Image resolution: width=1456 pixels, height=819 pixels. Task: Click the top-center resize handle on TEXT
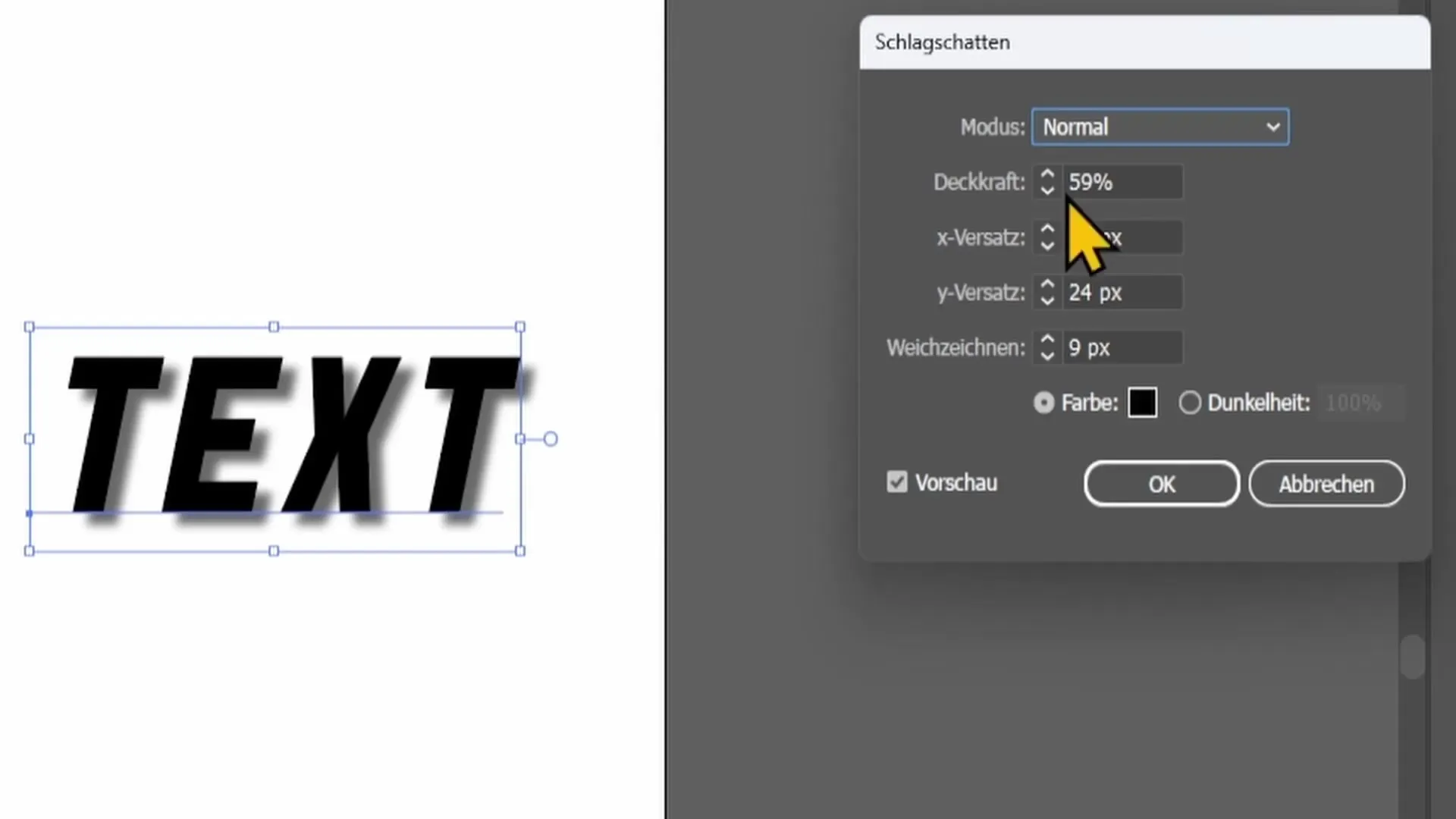(274, 326)
